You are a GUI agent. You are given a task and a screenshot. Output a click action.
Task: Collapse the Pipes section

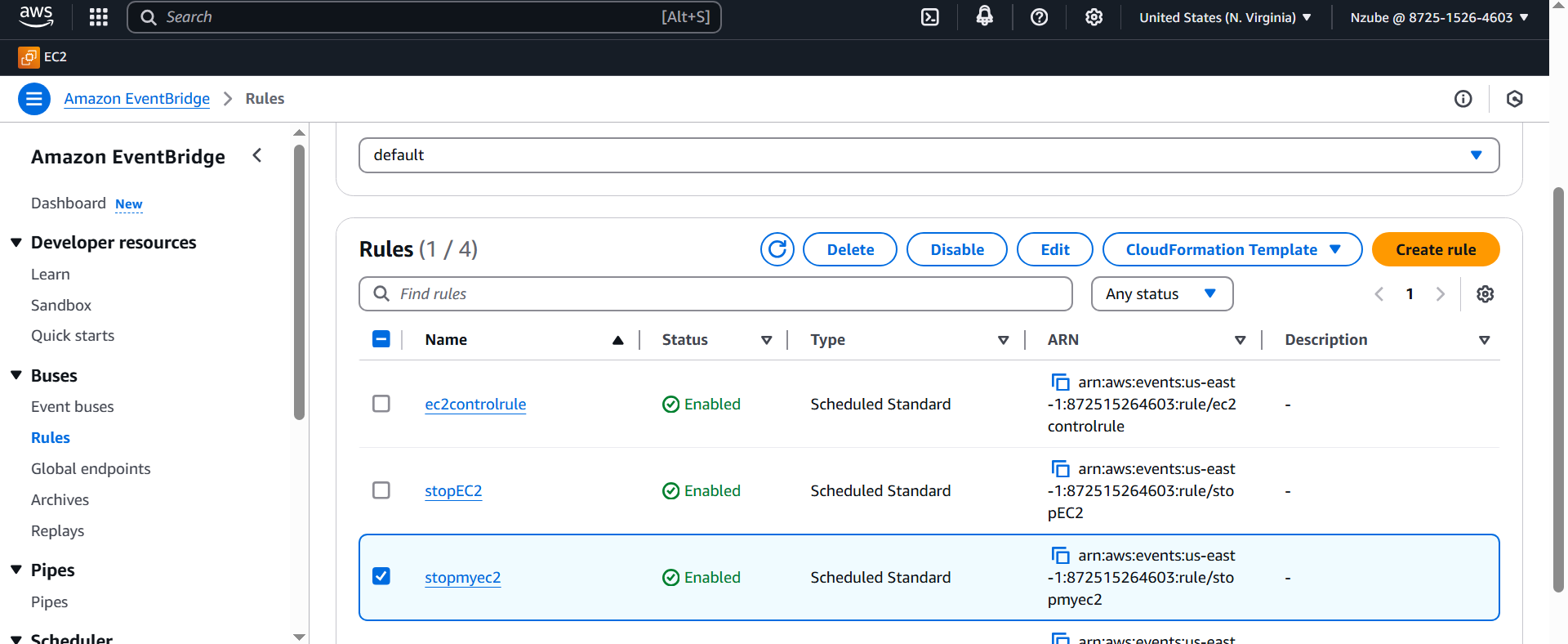click(16, 570)
